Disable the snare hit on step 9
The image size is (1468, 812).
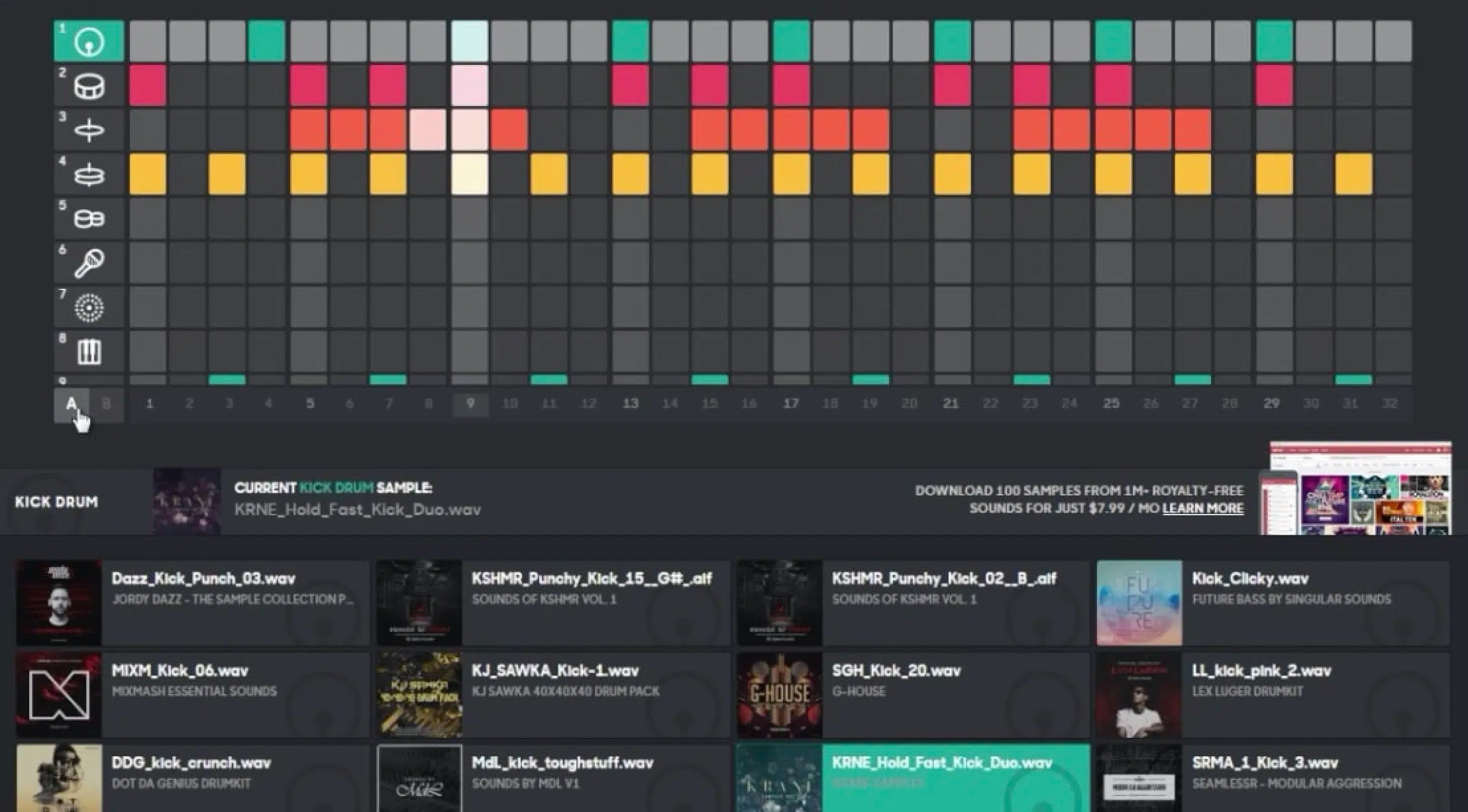click(x=470, y=86)
